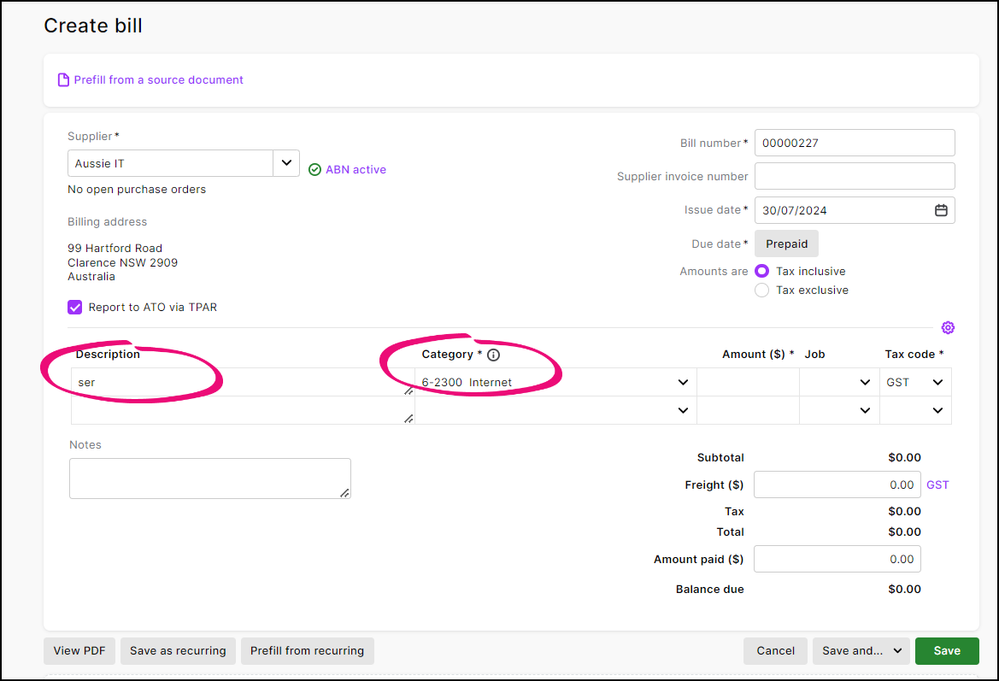Expand the Category dropdown for 6-2300 Internet
Image resolution: width=999 pixels, height=681 pixels.
[683, 382]
